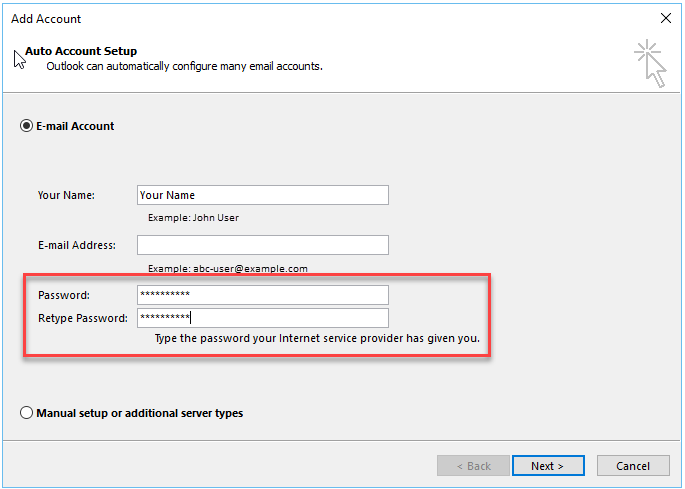This screenshot has width=685, height=489.
Task: Click the Your Name text field
Action: (262, 195)
